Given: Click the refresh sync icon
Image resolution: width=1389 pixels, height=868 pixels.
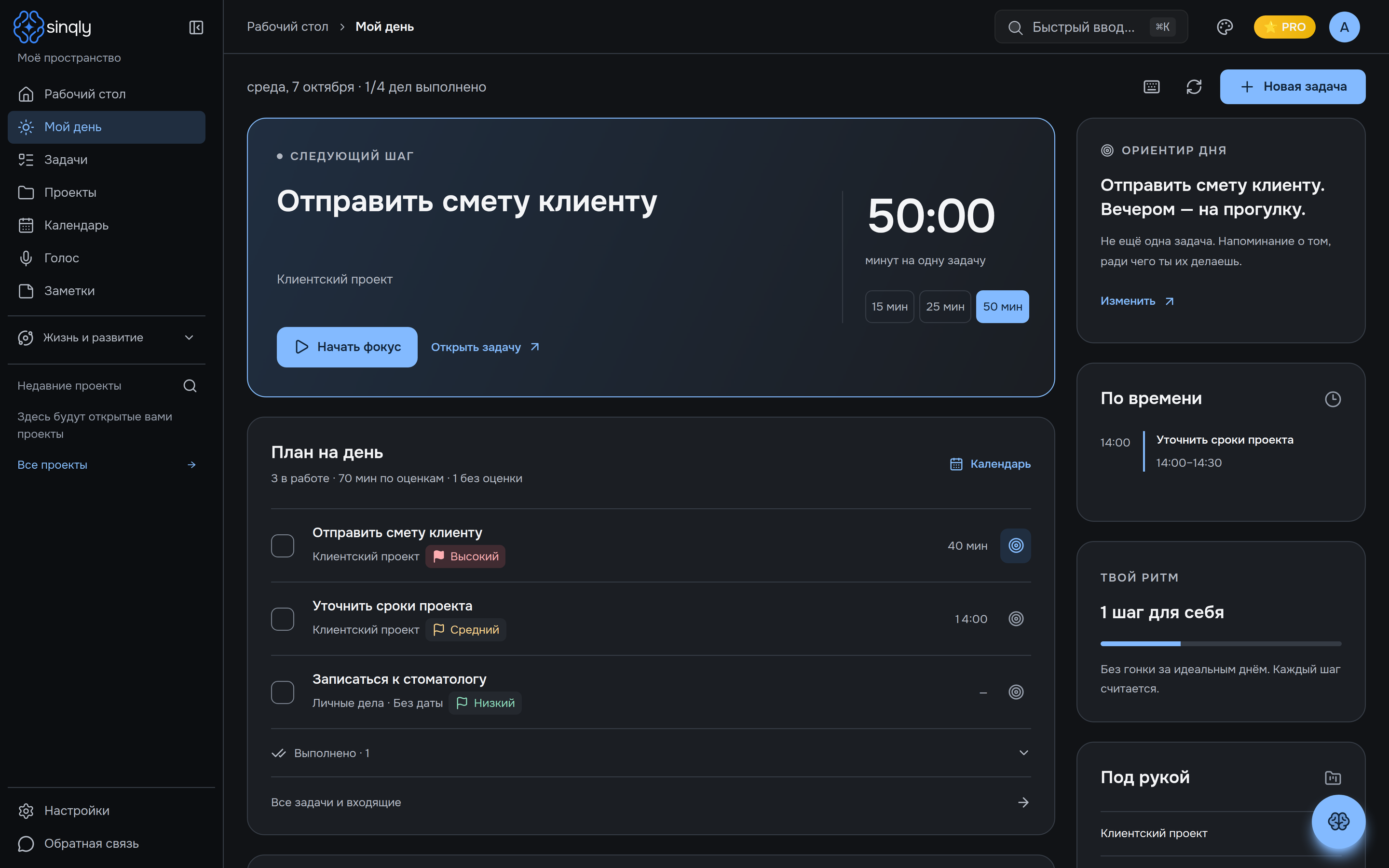Looking at the screenshot, I should tap(1194, 87).
